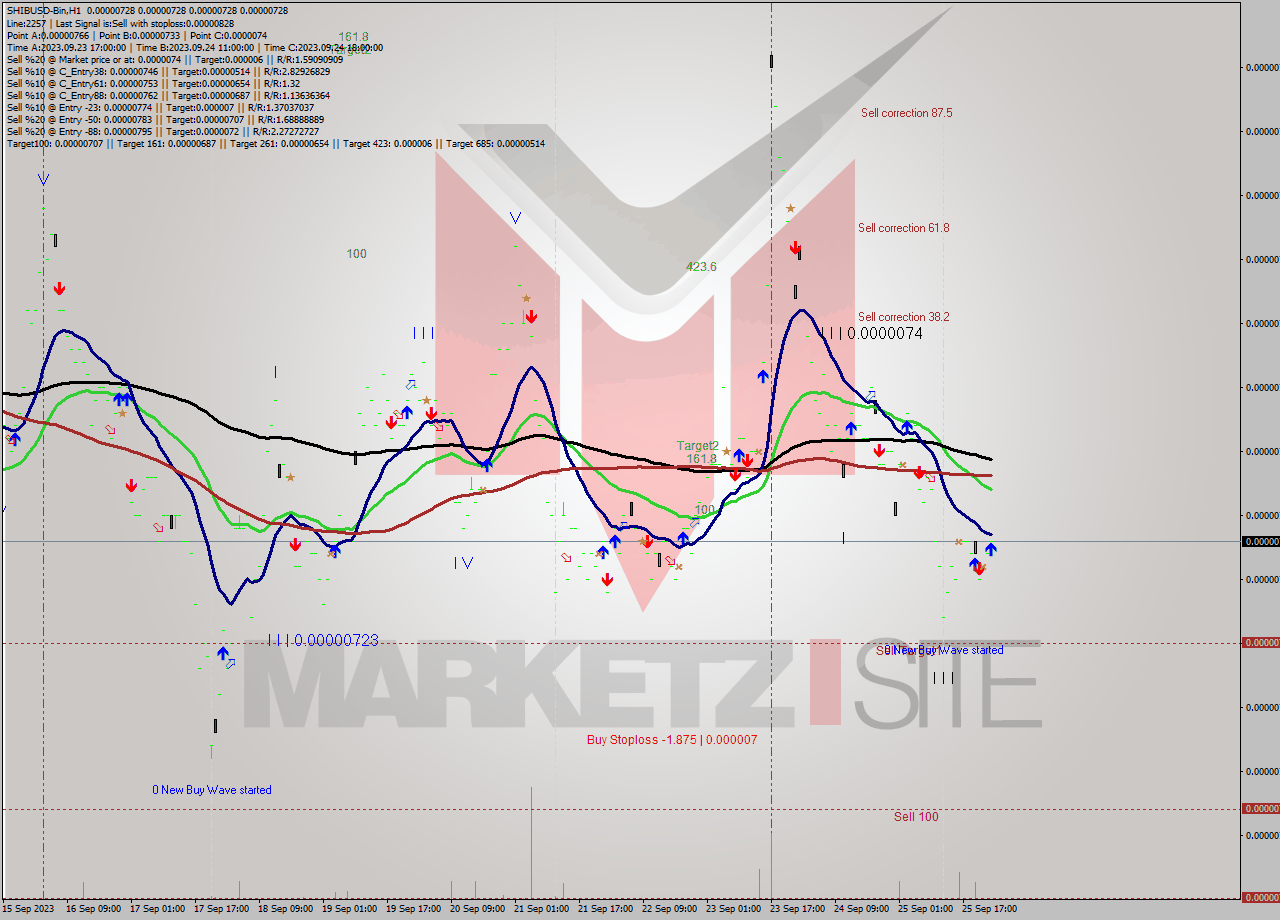
Task: Select '21 Sep 17:00' on the time axis
Action: (605, 909)
